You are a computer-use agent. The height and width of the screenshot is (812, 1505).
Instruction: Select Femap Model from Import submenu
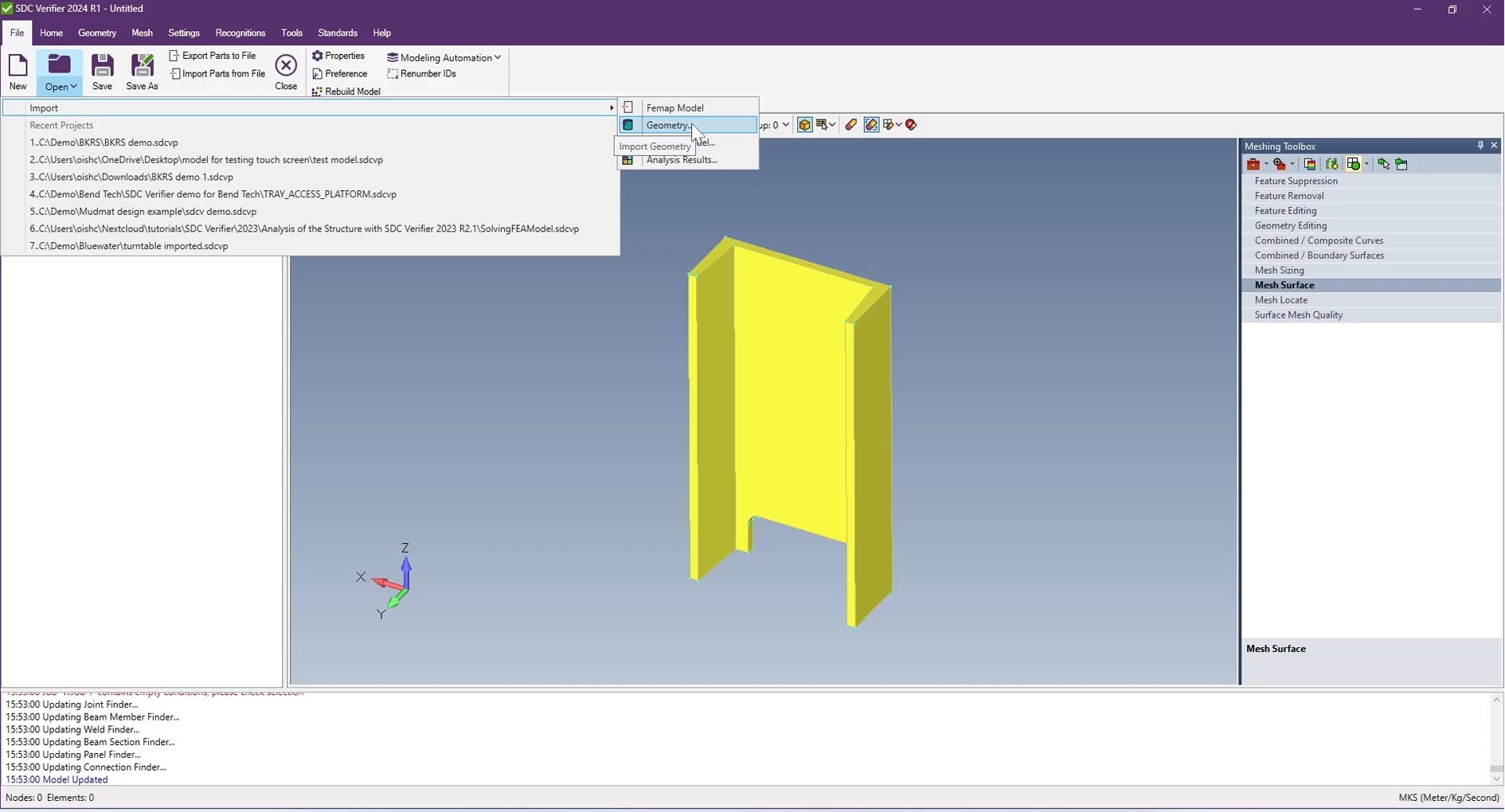coord(674,107)
